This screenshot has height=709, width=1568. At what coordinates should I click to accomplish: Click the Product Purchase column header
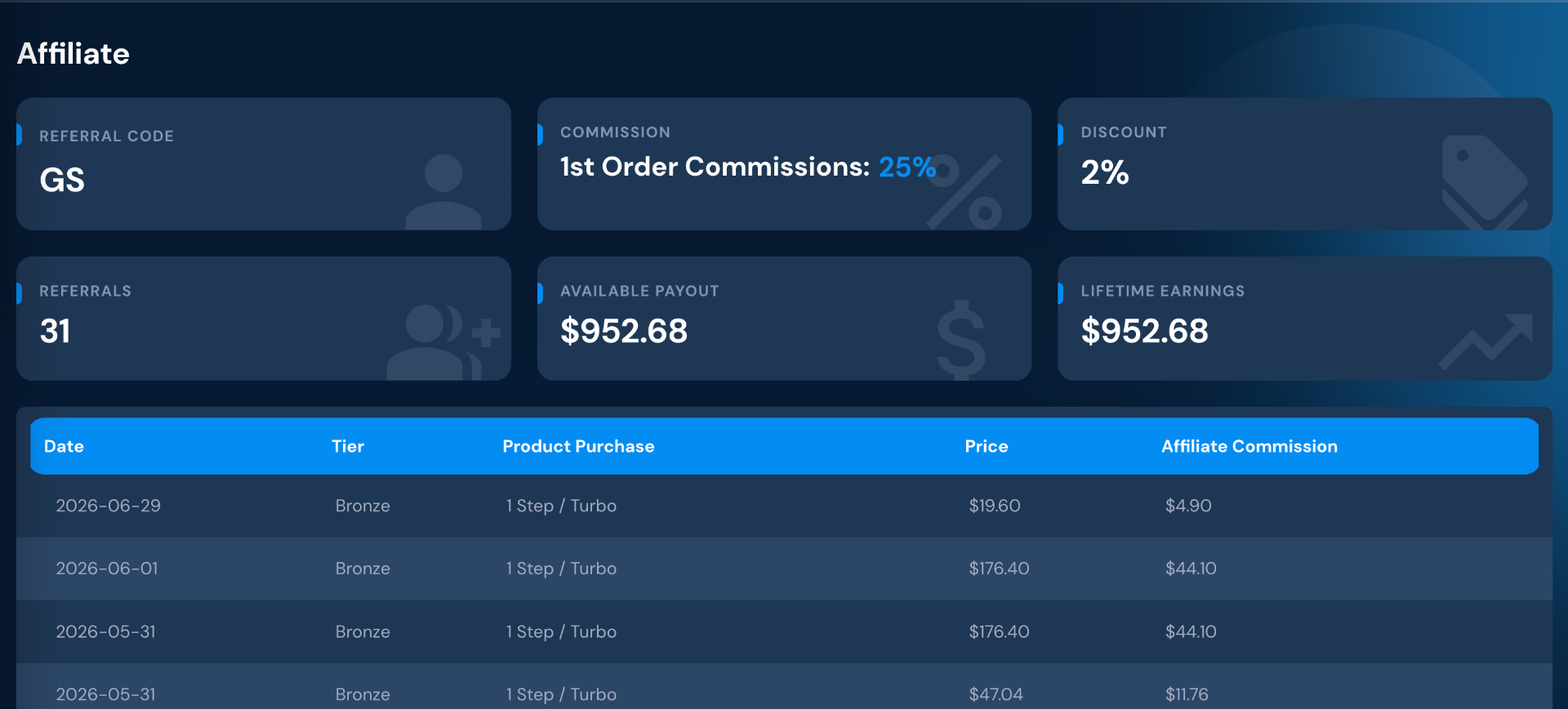pyautogui.click(x=578, y=446)
